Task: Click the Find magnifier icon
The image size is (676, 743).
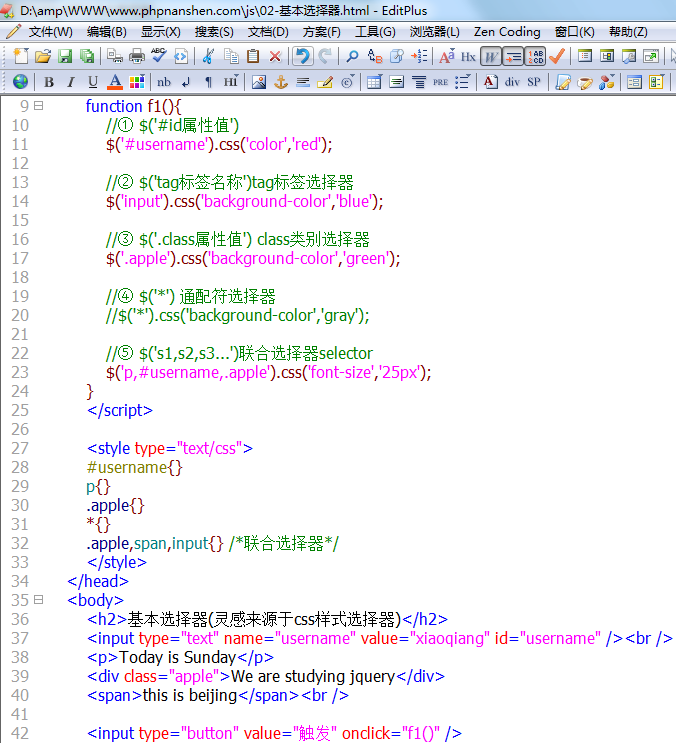Action: [x=352, y=56]
